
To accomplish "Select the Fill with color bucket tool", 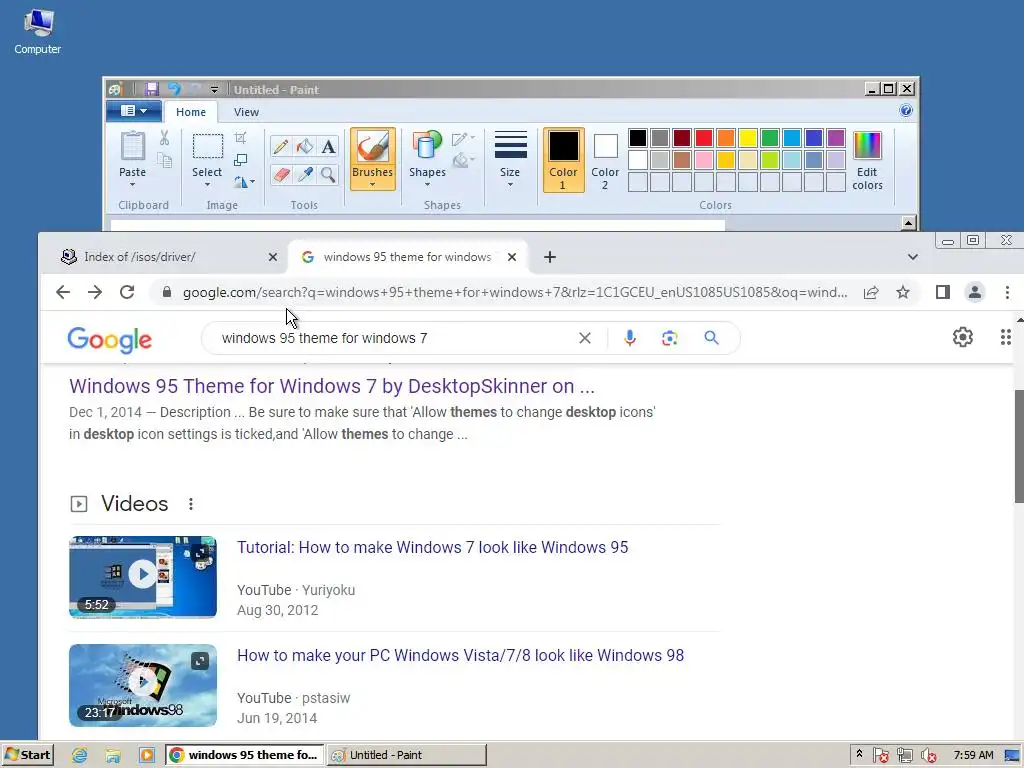I will click(x=304, y=146).
